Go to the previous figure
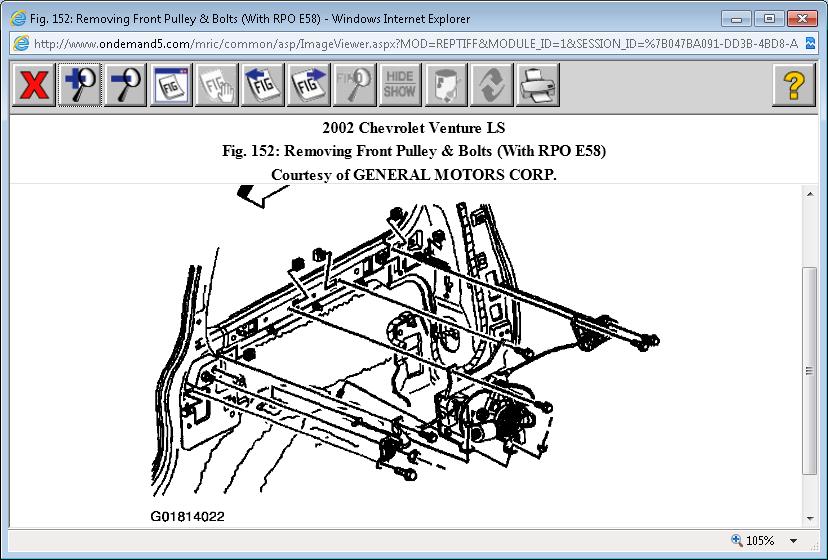 (x=262, y=85)
